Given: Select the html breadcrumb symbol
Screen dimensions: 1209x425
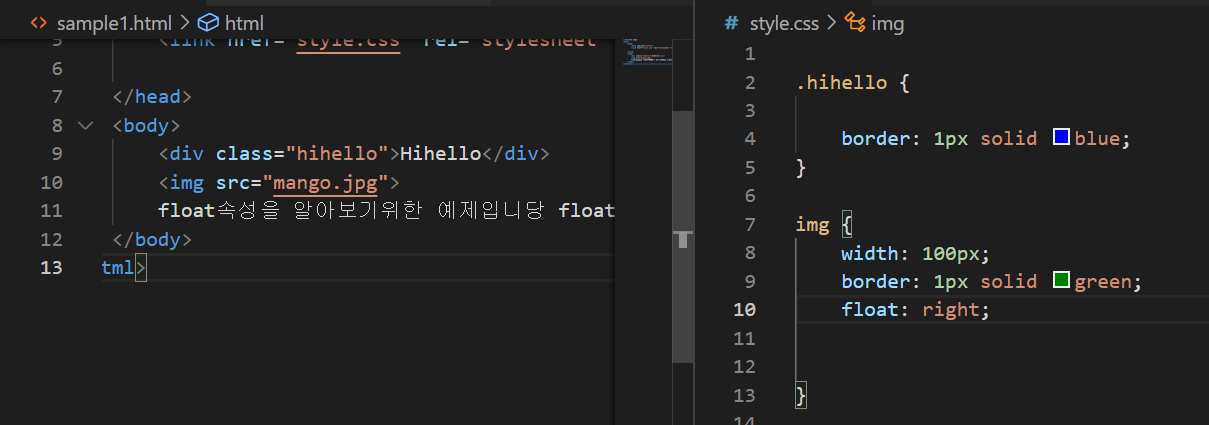Looking at the screenshot, I should coord(245,22).
